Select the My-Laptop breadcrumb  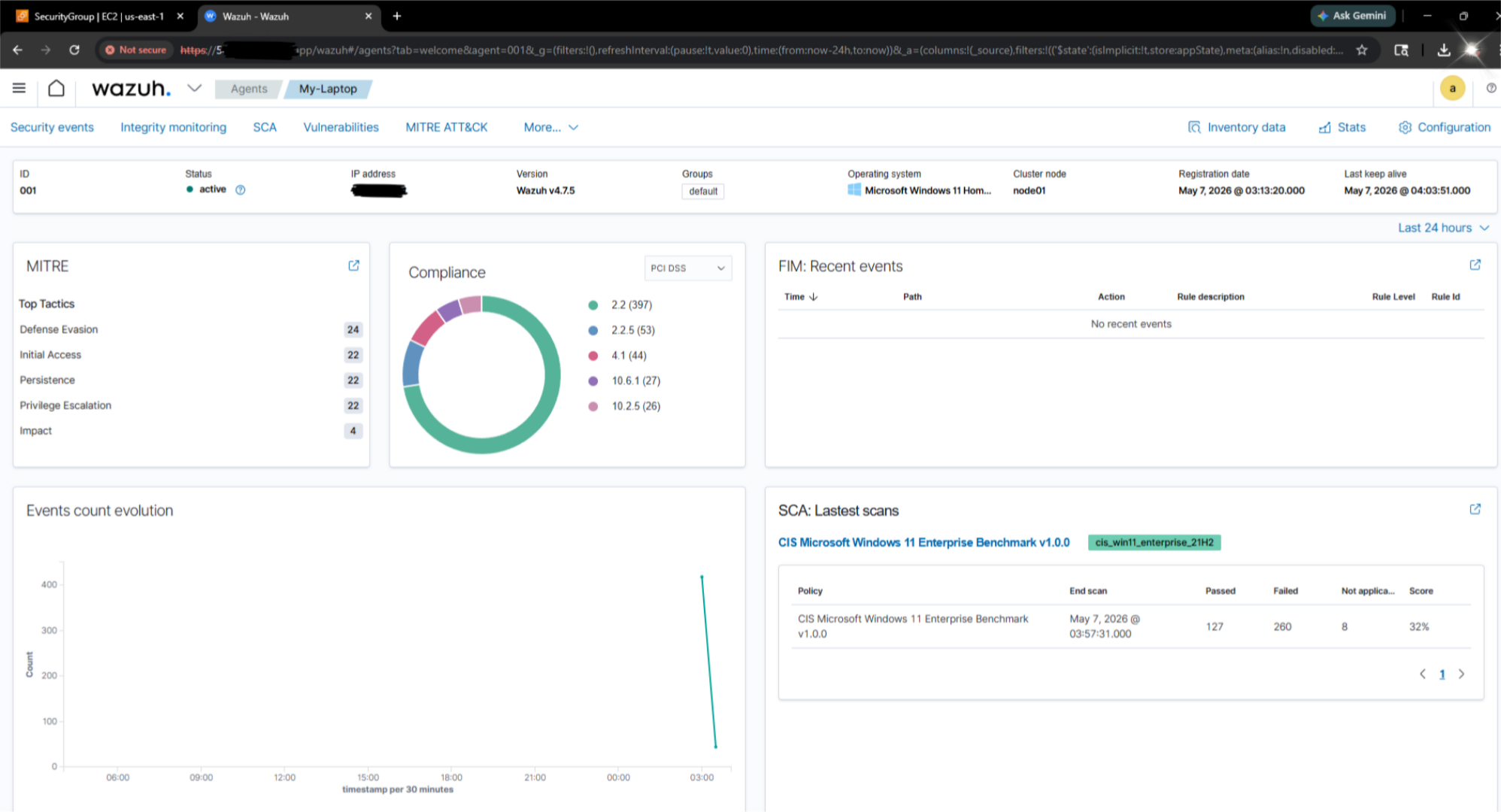point(328,89)
